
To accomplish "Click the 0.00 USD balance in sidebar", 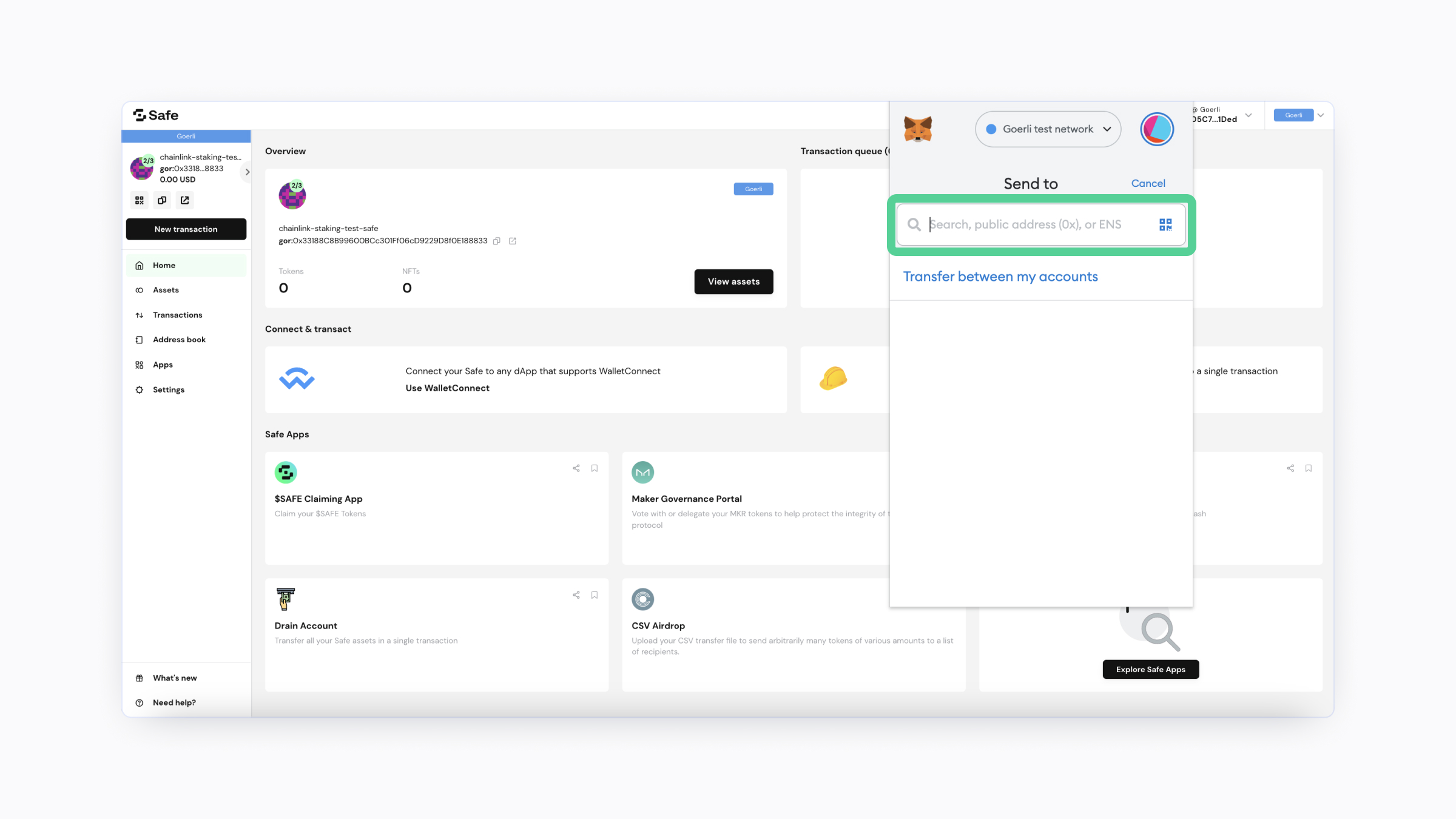I will (x=178, y=180).
